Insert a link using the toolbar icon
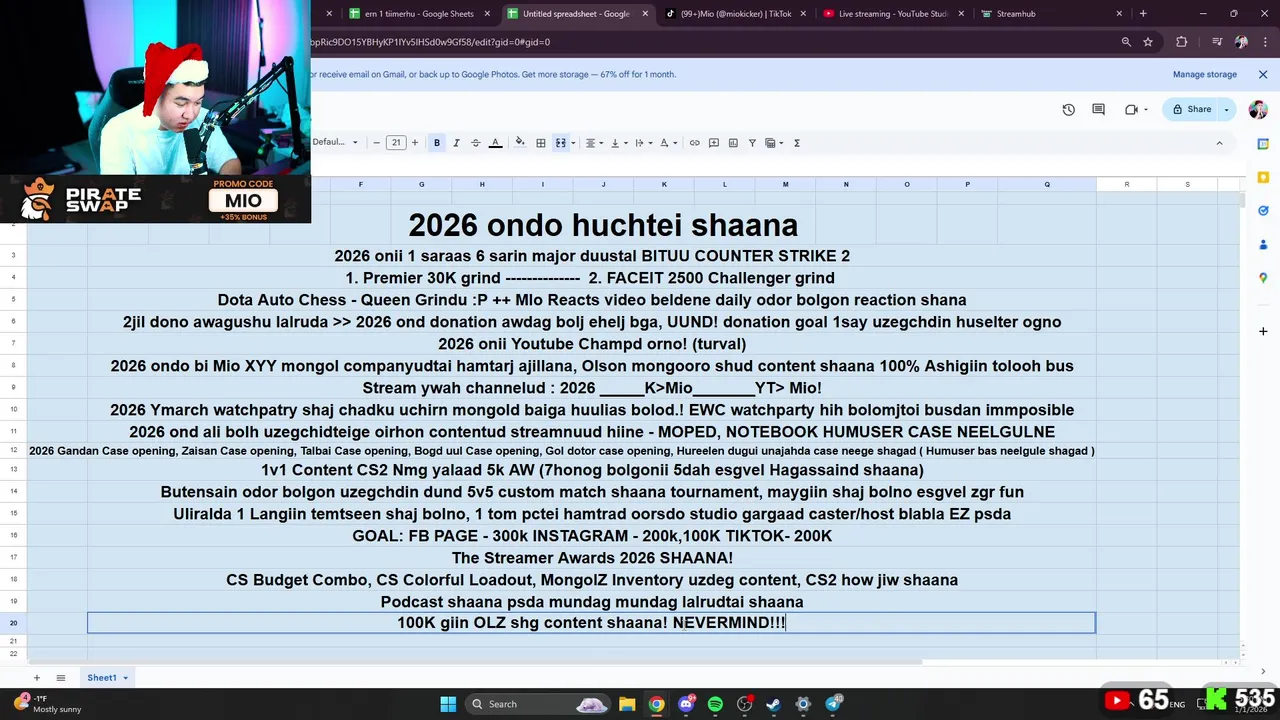The width and height of the screenshot is (1280, 720). tap(694, 143)
